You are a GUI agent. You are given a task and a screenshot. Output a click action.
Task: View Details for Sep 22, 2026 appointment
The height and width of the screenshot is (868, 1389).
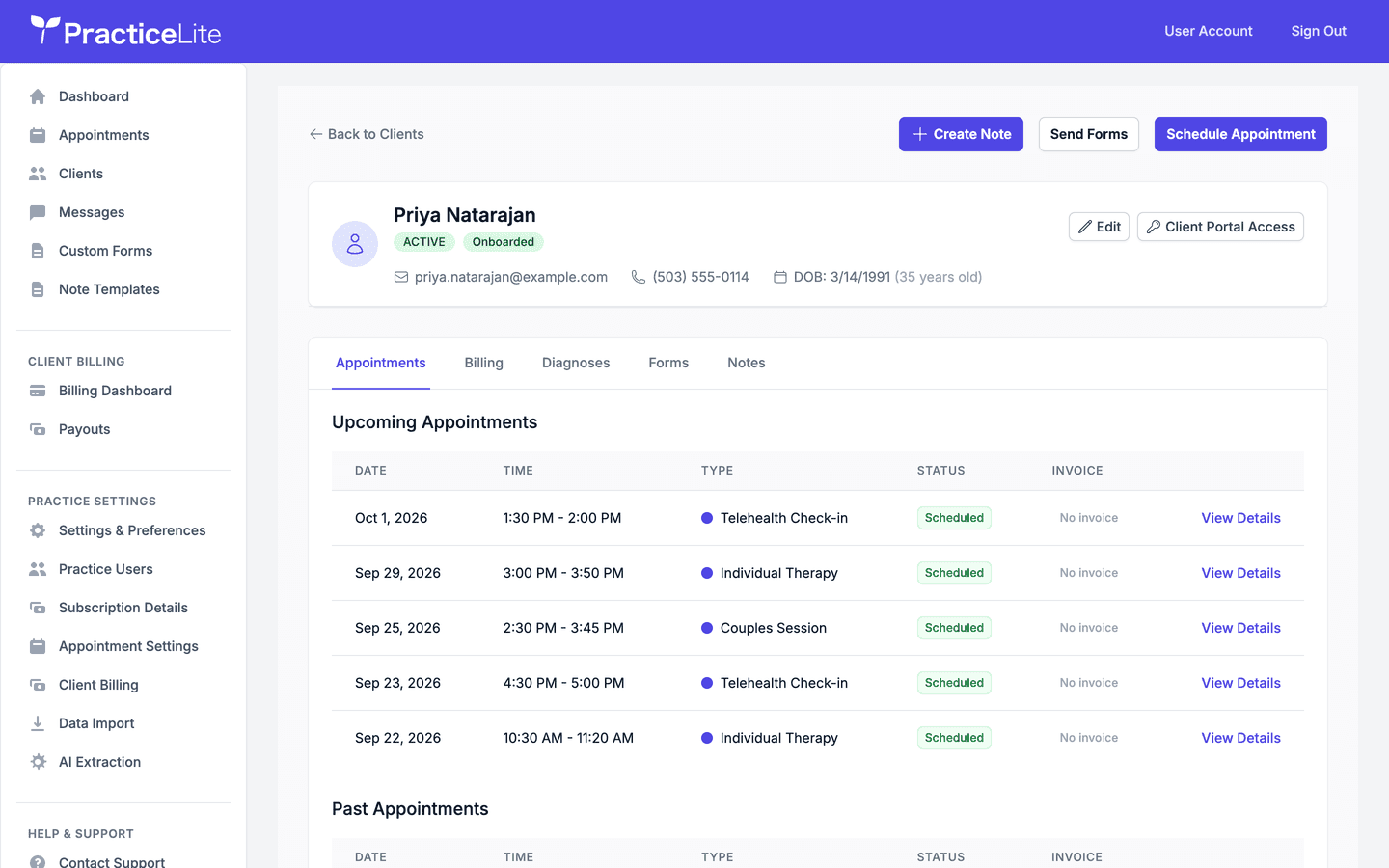pyautogui.click(x=1240, y=738)
